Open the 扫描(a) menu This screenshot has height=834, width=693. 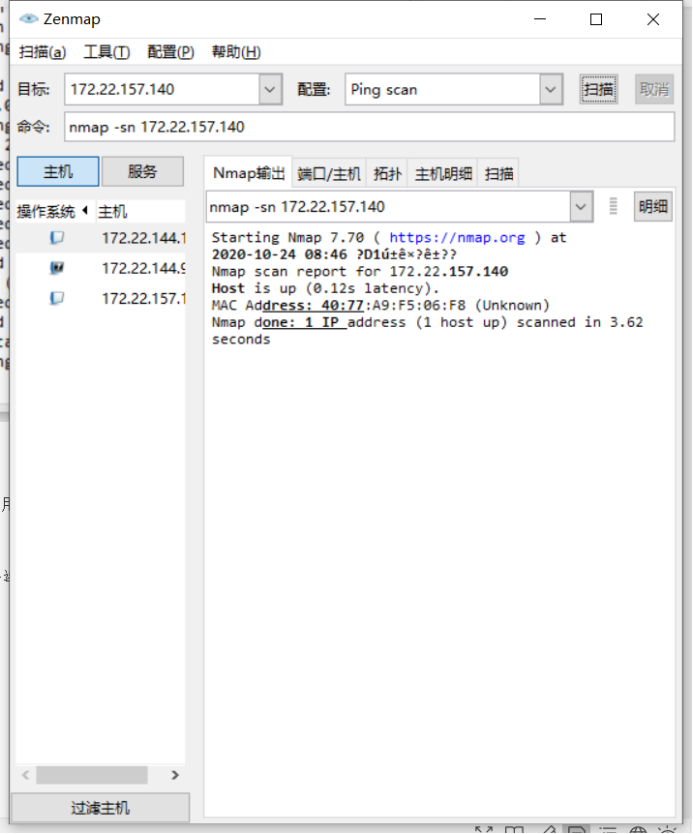43,52
